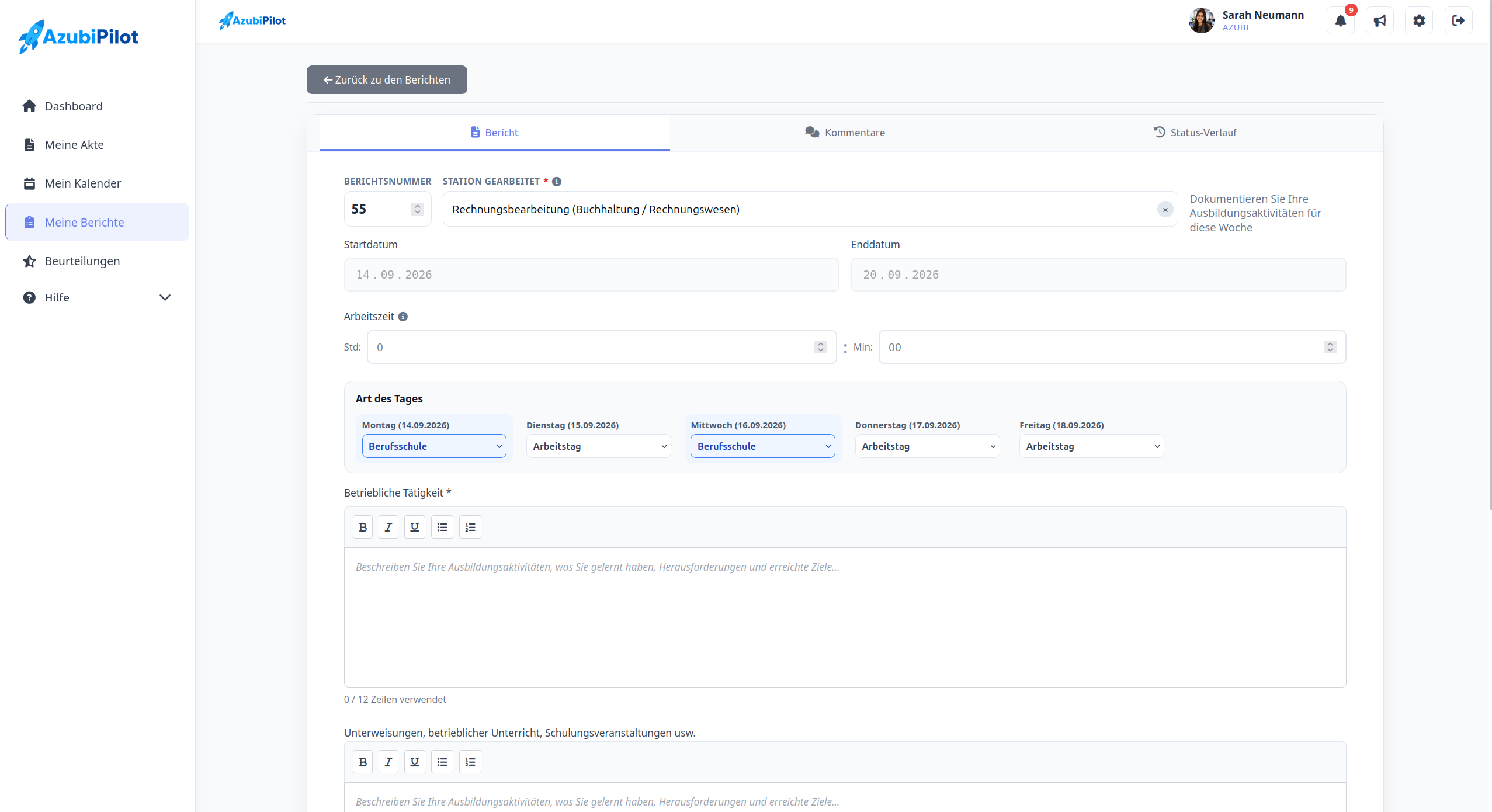Open Meine Akte in sidebar
This screenshot has width=1492, height=812.
click(97, 145)
